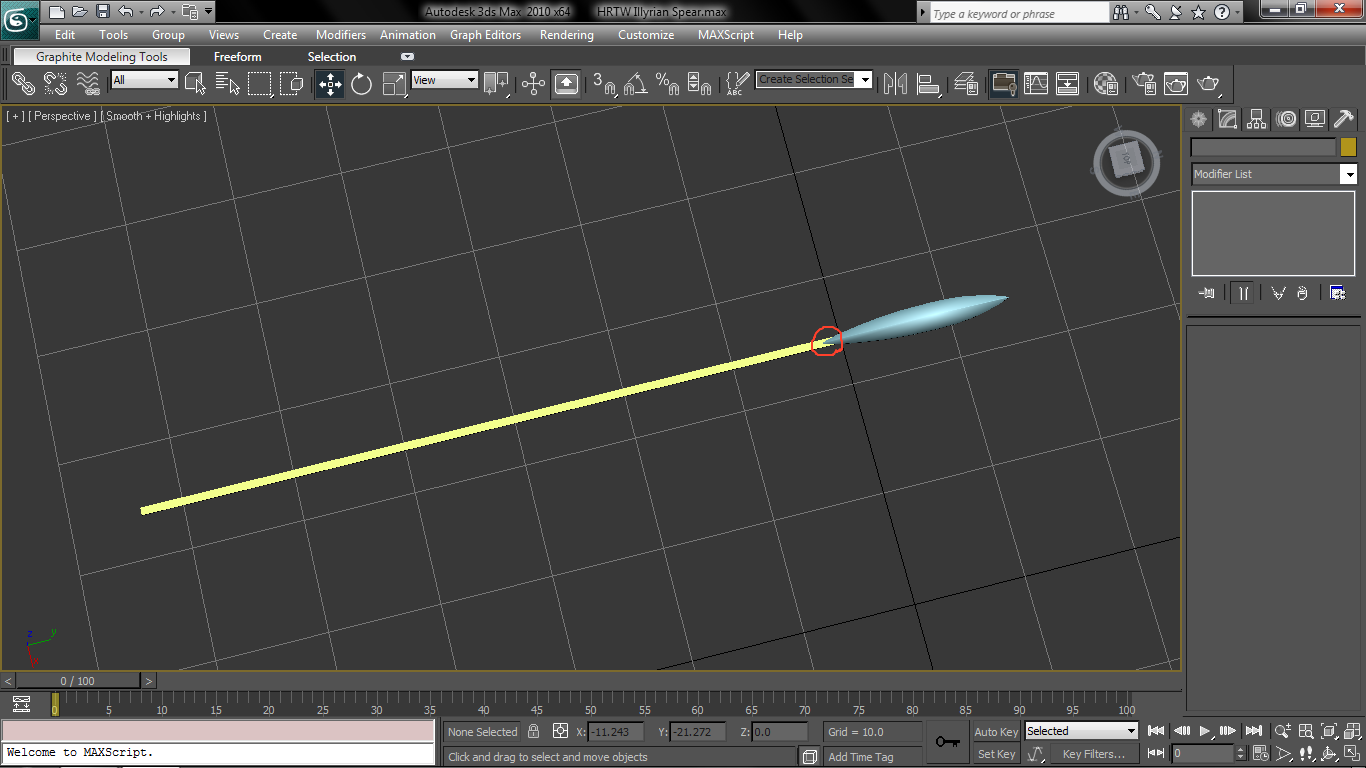The height and width of the screenshot is (768, 1366).
Task: Open selection filter All dropdown
Action: pos(144,80)
